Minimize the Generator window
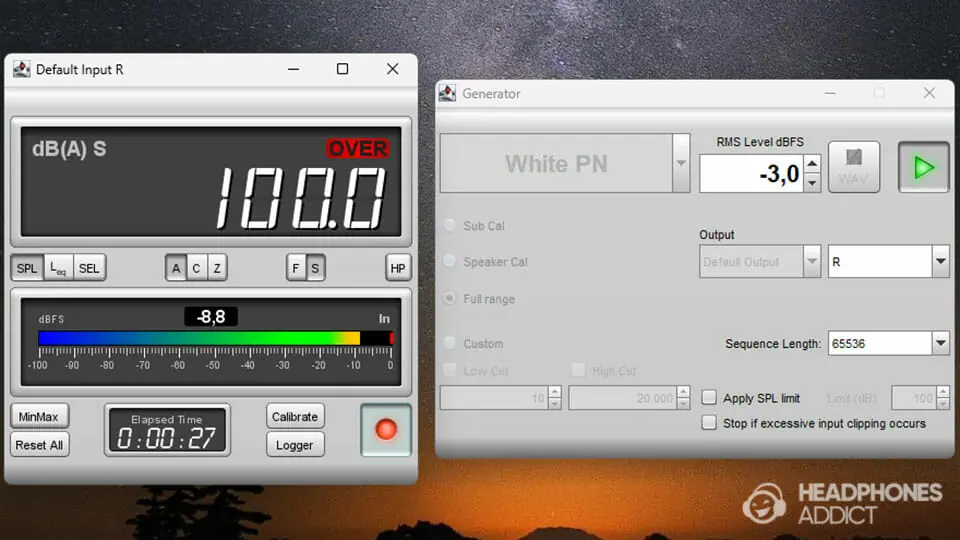 (830, 93)
